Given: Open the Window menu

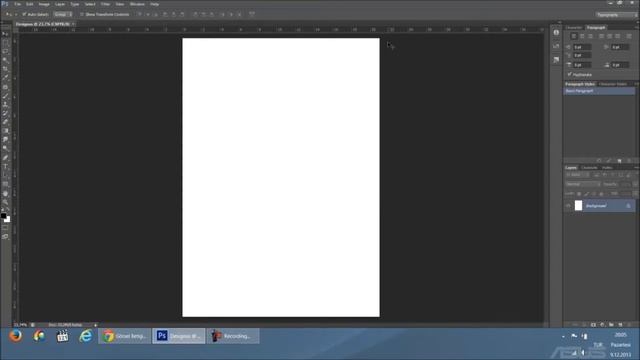Looking at the screenshot, I should (x=137, y=4).
